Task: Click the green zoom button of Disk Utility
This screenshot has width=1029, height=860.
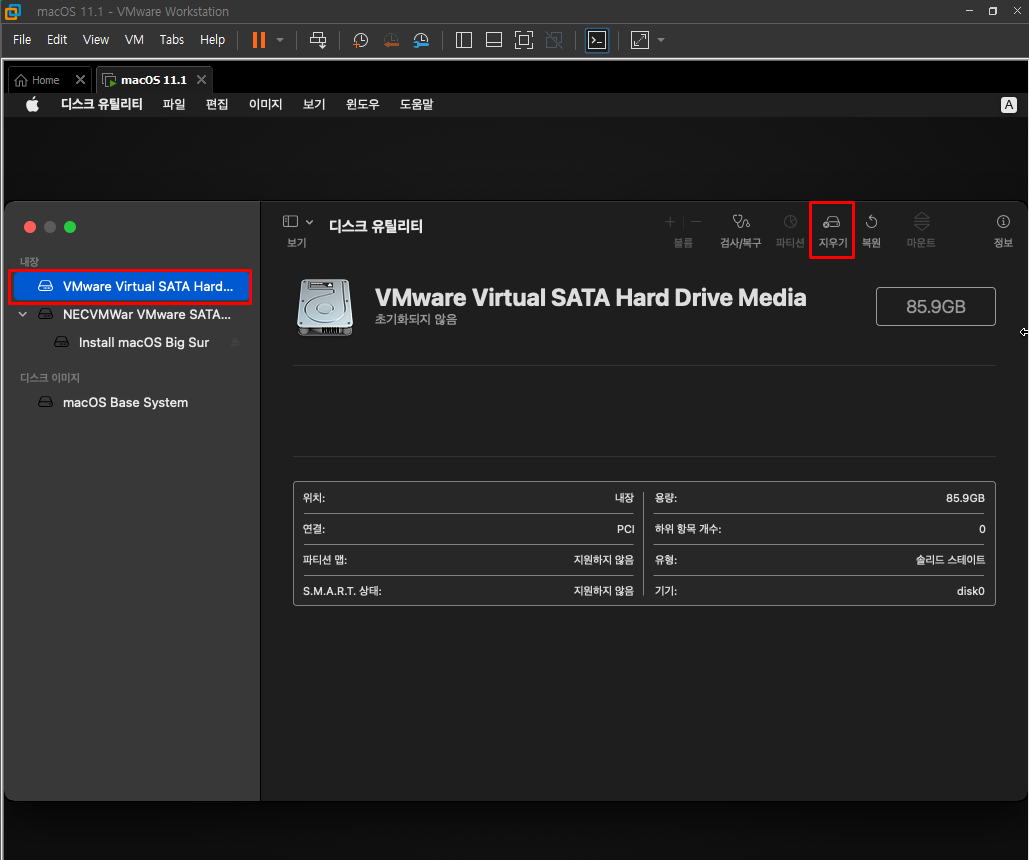Action: click(70, 227)
